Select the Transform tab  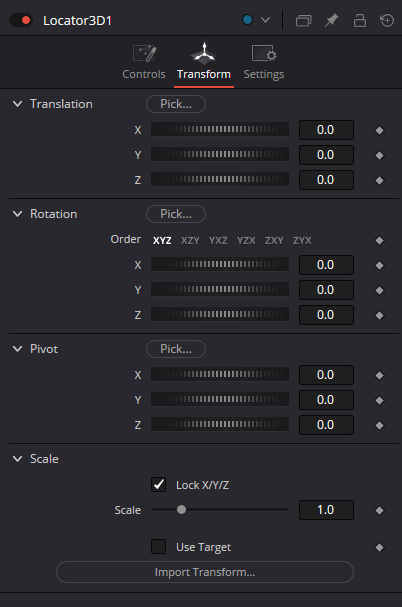tap(204, 63)
